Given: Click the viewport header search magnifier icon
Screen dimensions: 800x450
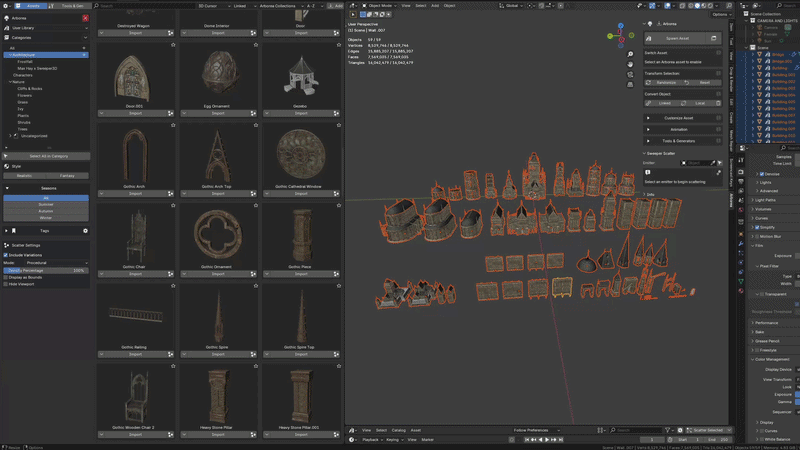Looking at the screenshot, I should click(729, 6).
